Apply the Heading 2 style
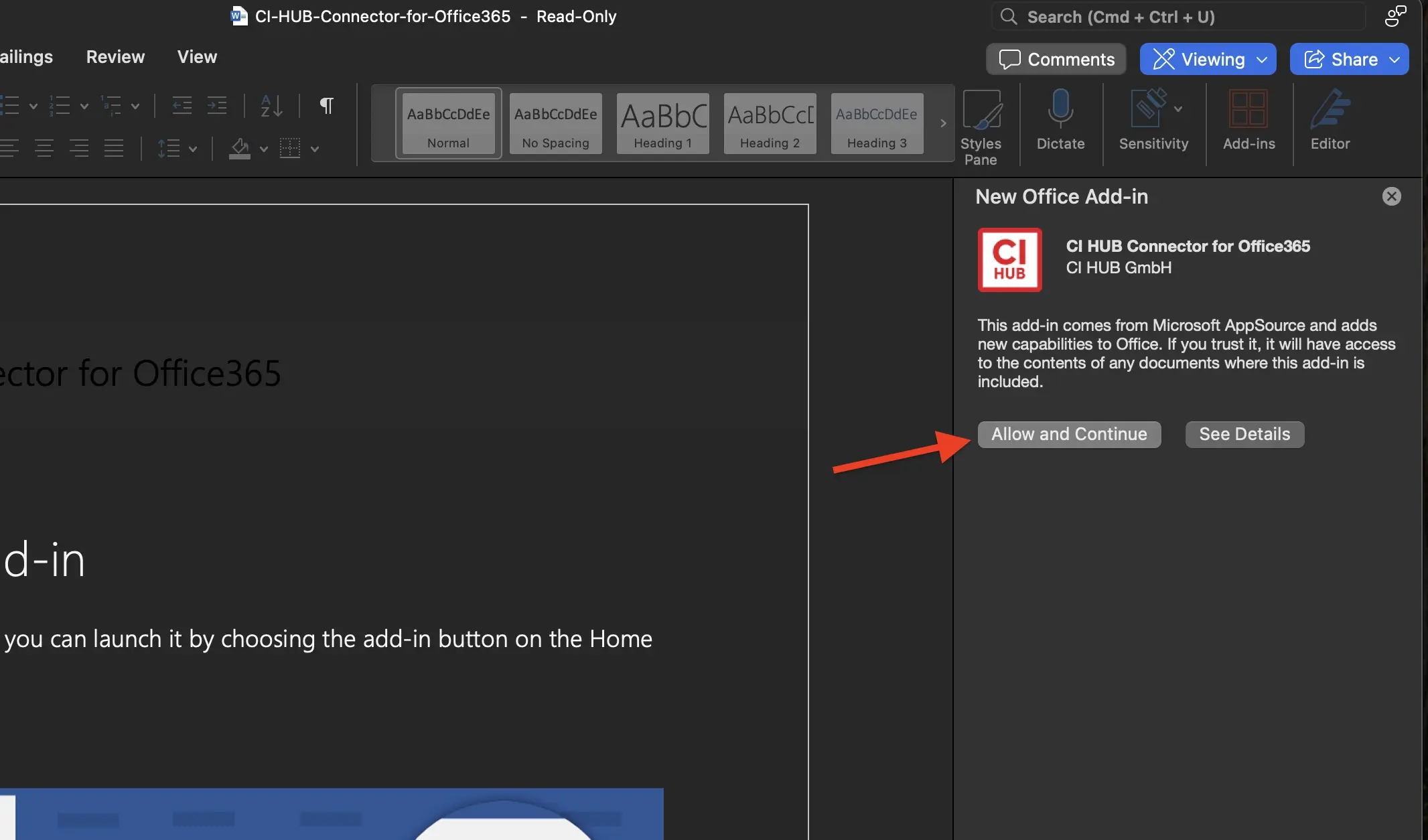 (770, 123)
